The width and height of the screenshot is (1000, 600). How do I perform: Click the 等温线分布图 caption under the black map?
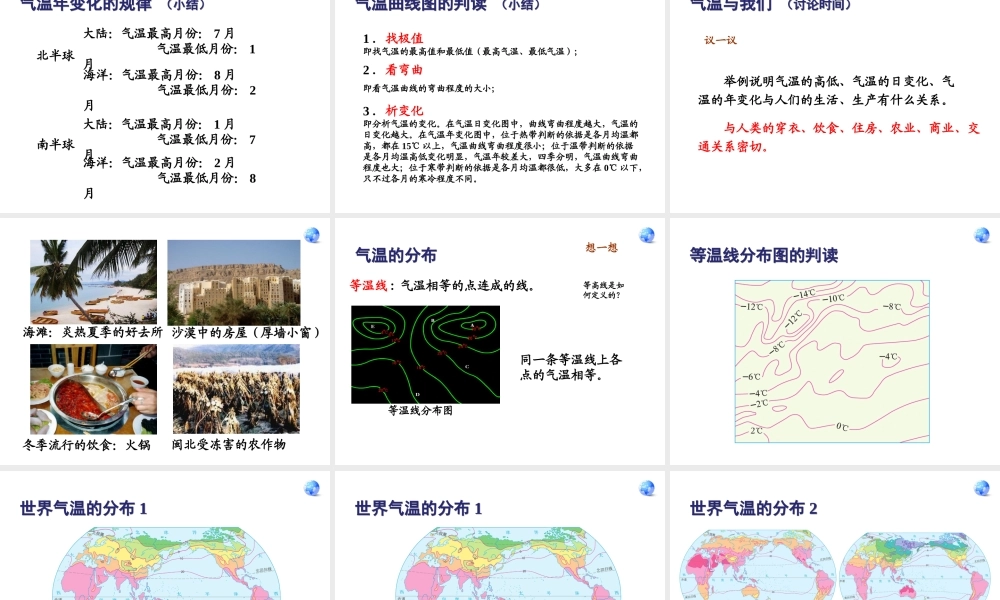pyautogui.click(x=420, y=411)
